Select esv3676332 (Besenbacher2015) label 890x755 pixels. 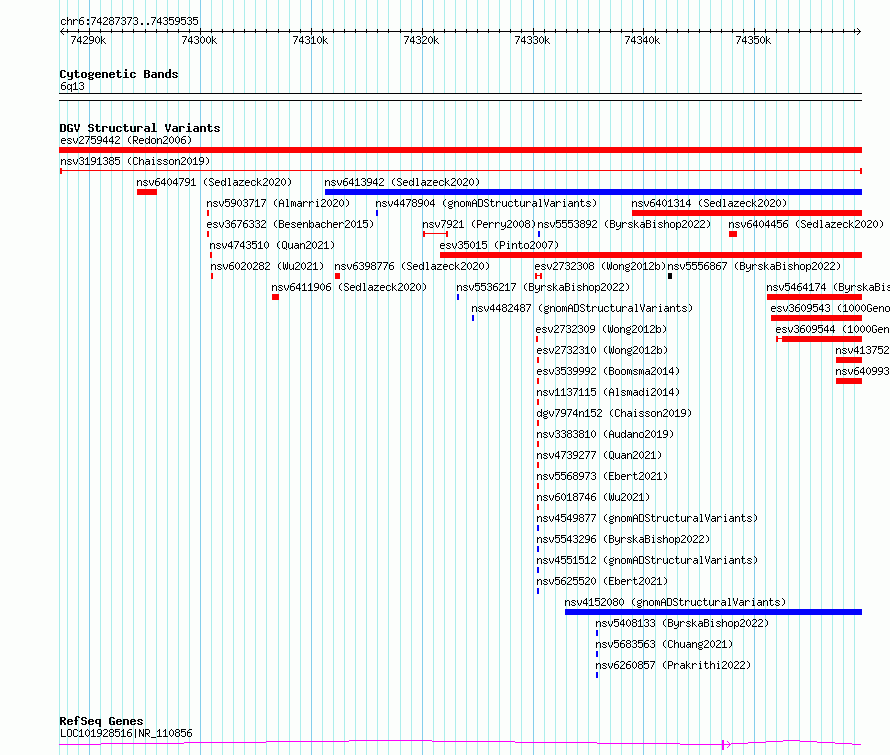tap(290, 224)
